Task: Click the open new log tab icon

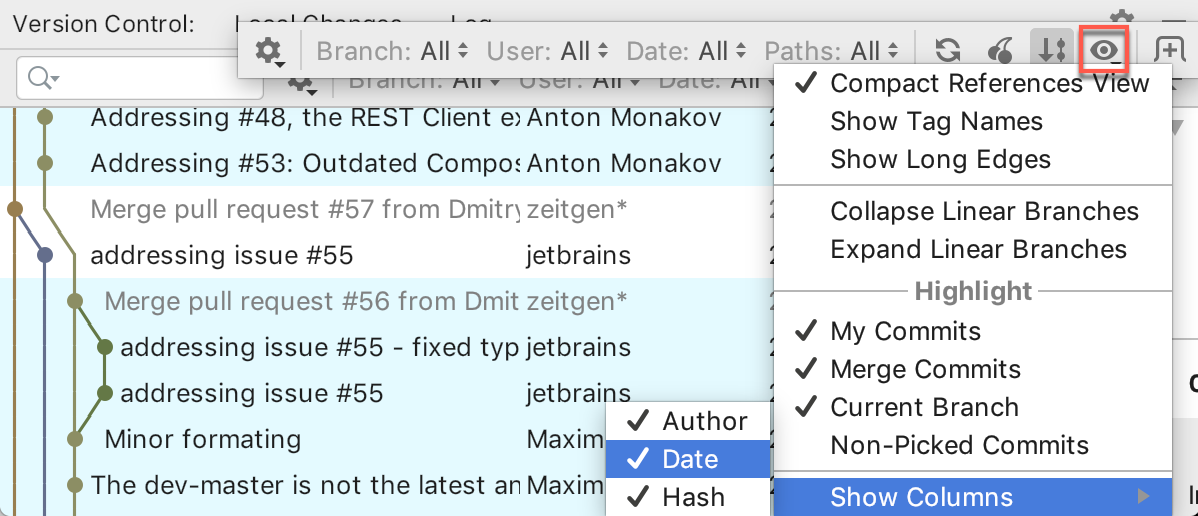Action: pyautogui.click(x=1168, y=50)
